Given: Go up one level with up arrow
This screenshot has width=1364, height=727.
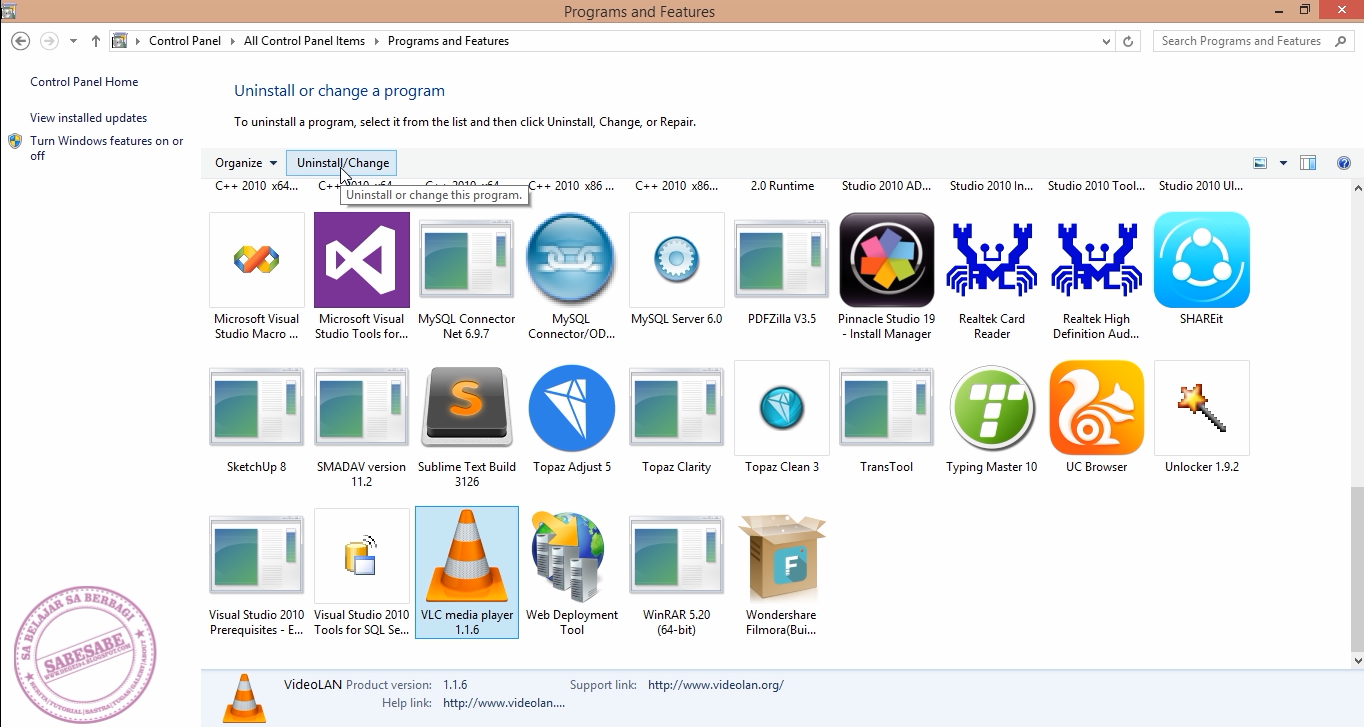Looking at the screenshot, I should [96, 41].
